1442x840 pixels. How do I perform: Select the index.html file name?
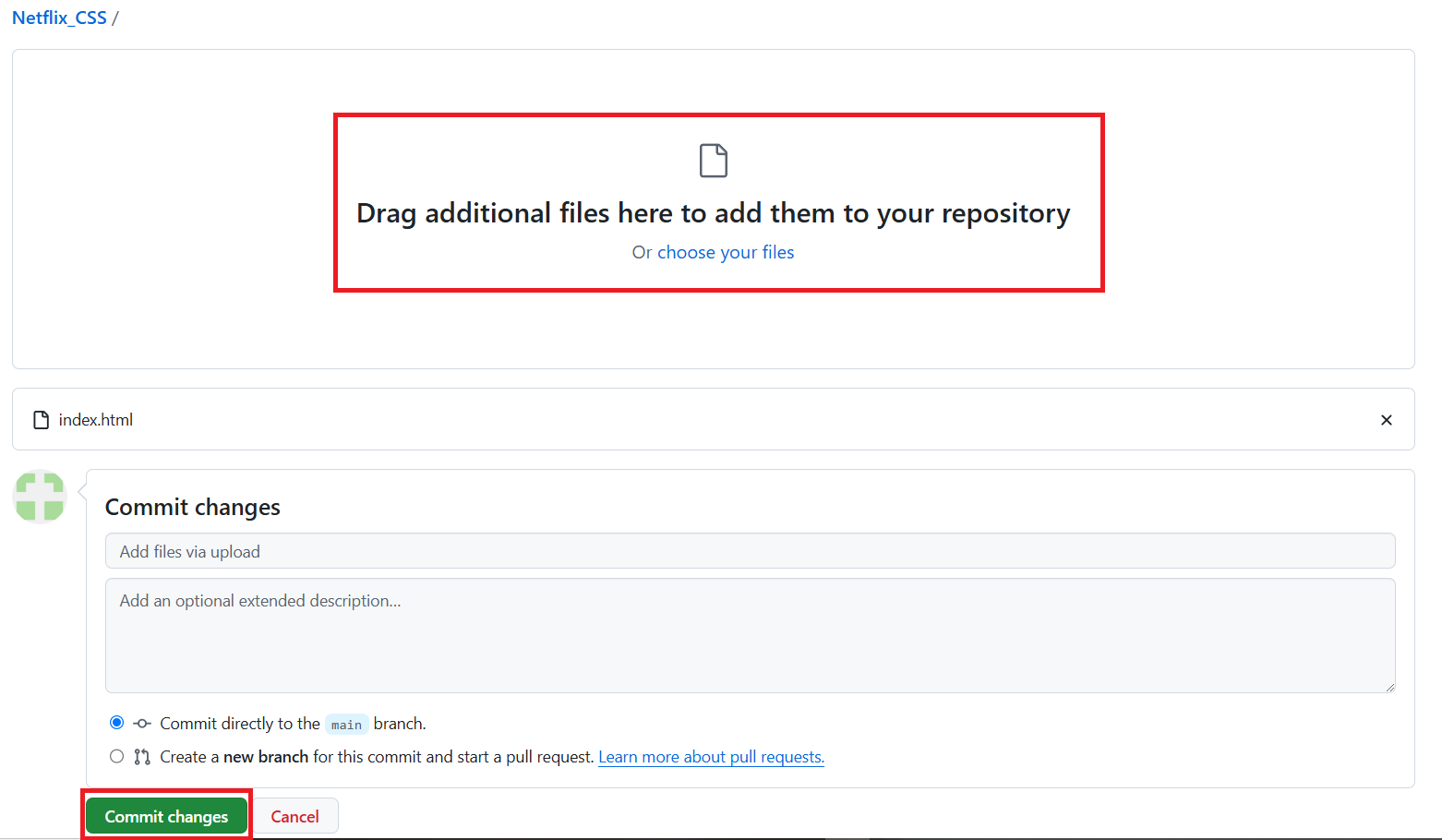tap(96, 420)
